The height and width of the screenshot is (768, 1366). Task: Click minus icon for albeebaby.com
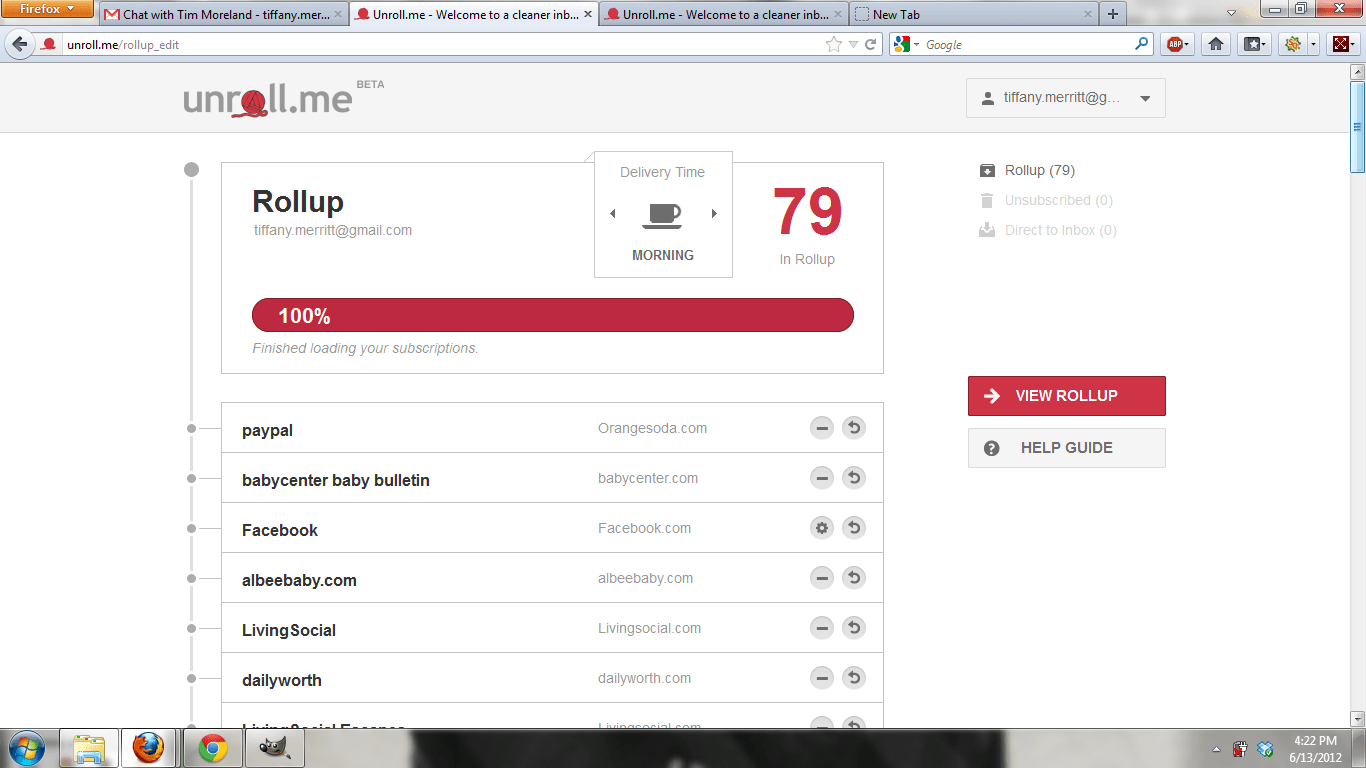(822, 578)
